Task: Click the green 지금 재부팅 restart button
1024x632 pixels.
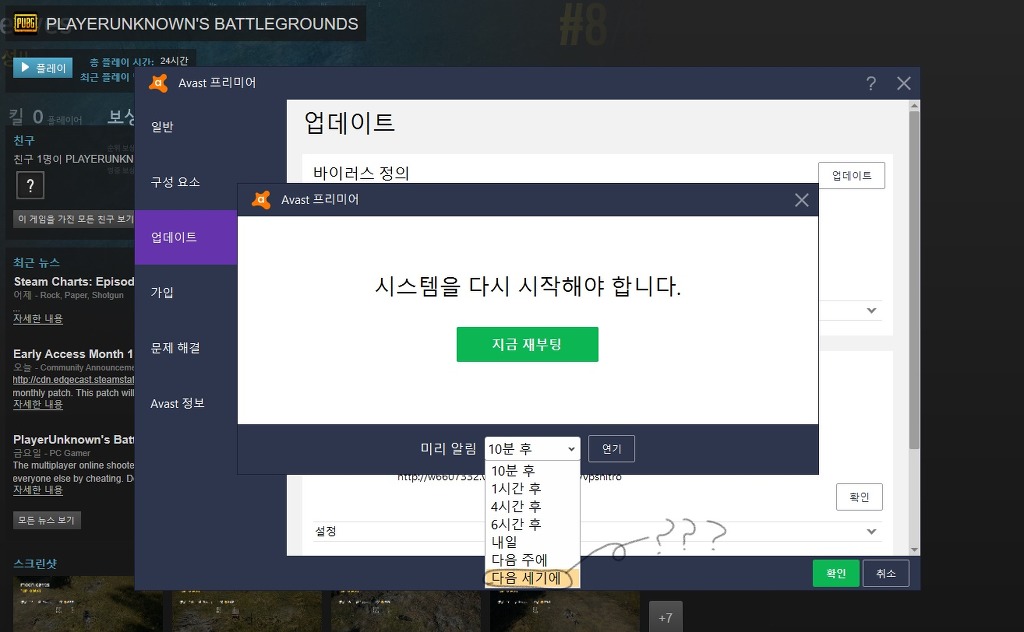Action: (527, 344)
